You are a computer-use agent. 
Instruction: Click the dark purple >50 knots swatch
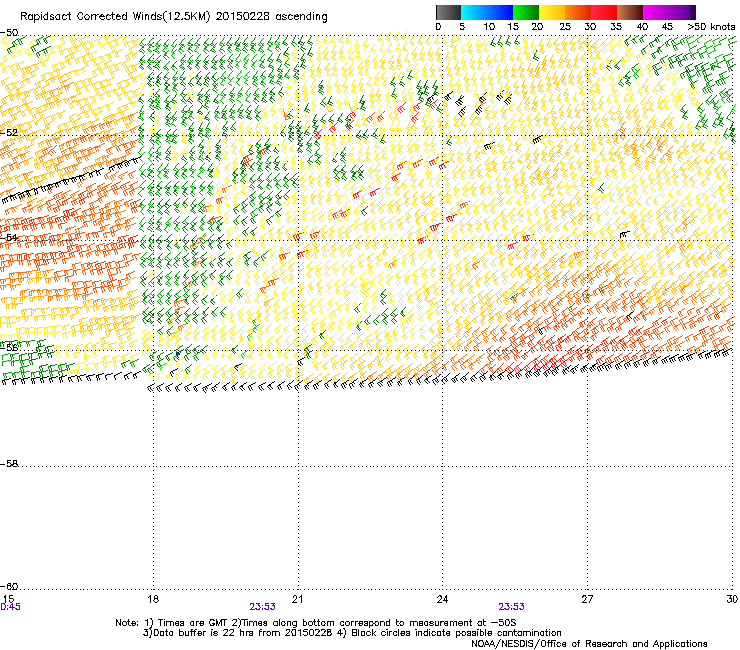click(x=693, y=12)
